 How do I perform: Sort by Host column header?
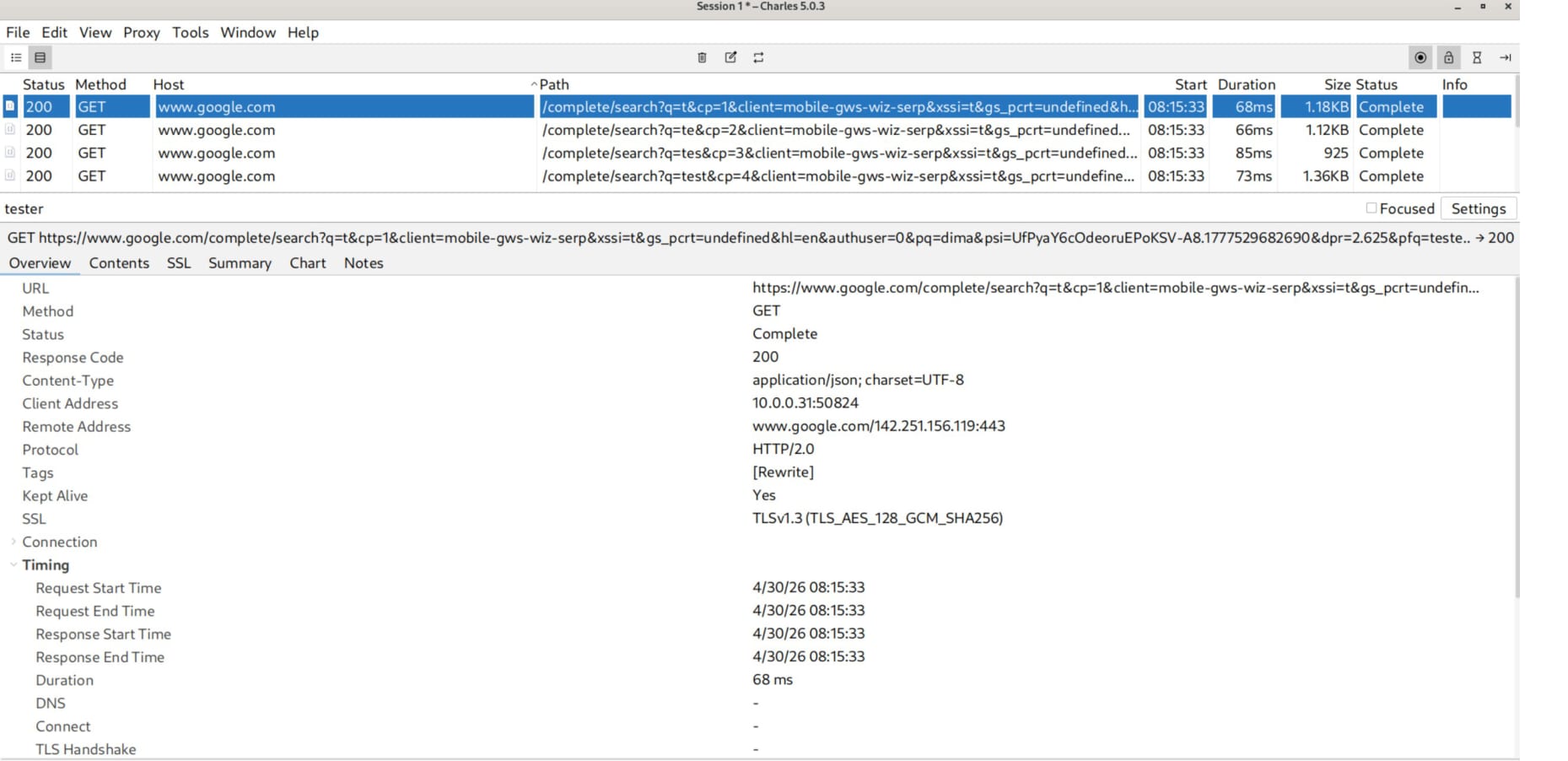coord(169,84)
